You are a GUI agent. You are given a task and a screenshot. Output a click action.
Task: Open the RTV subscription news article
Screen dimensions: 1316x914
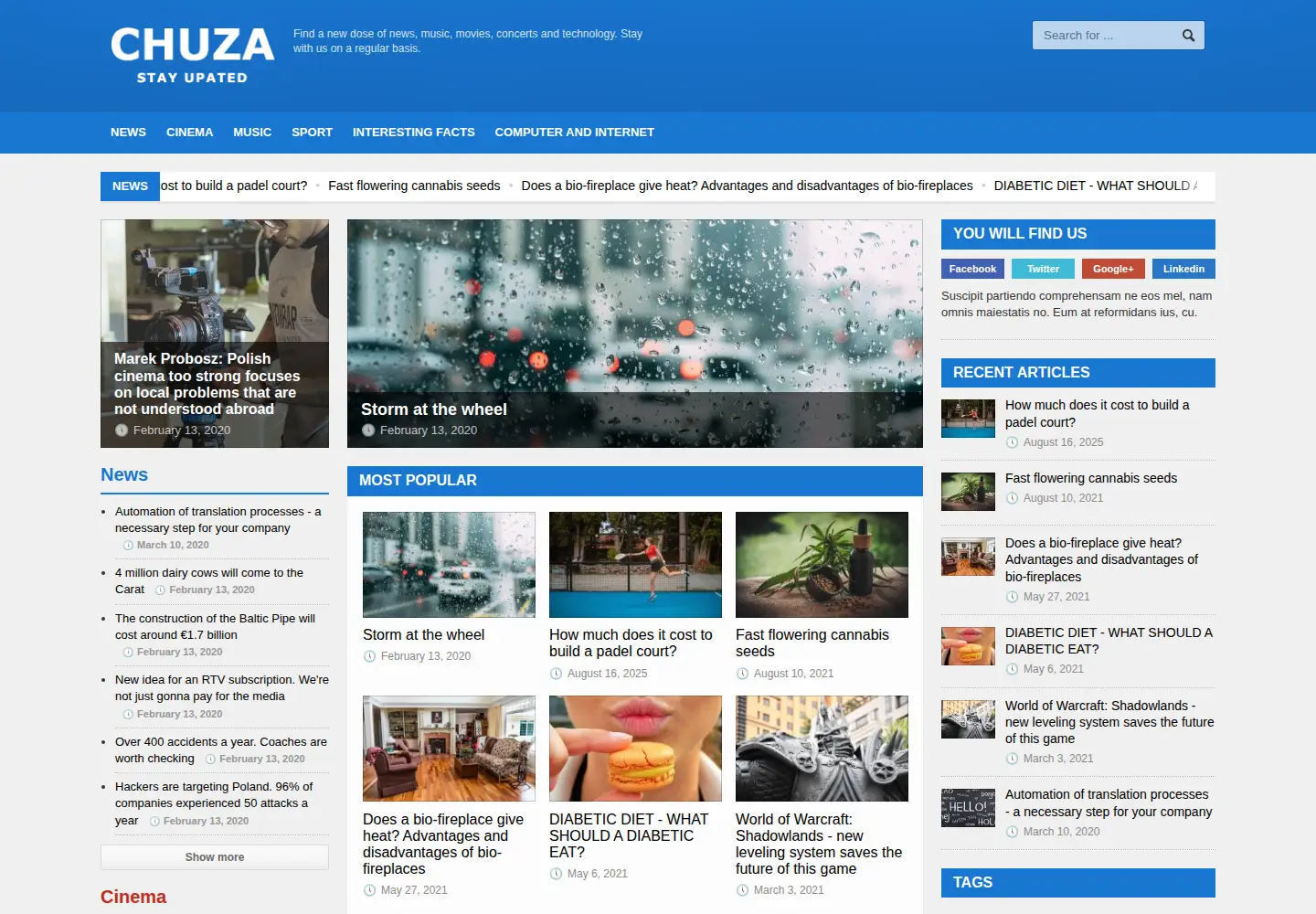click(222, 688)
